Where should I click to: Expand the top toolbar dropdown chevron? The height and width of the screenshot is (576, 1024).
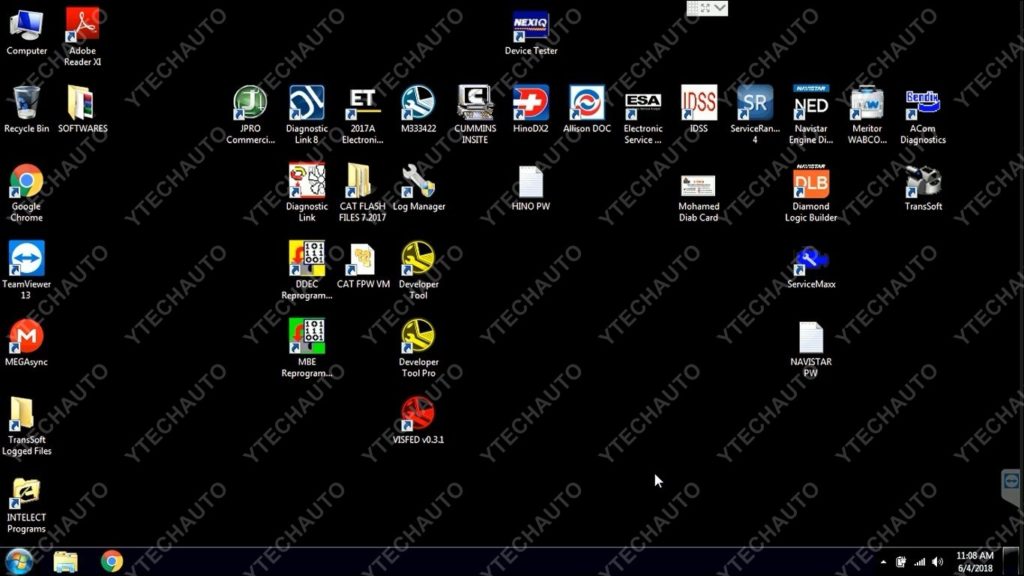click(720, 8)
